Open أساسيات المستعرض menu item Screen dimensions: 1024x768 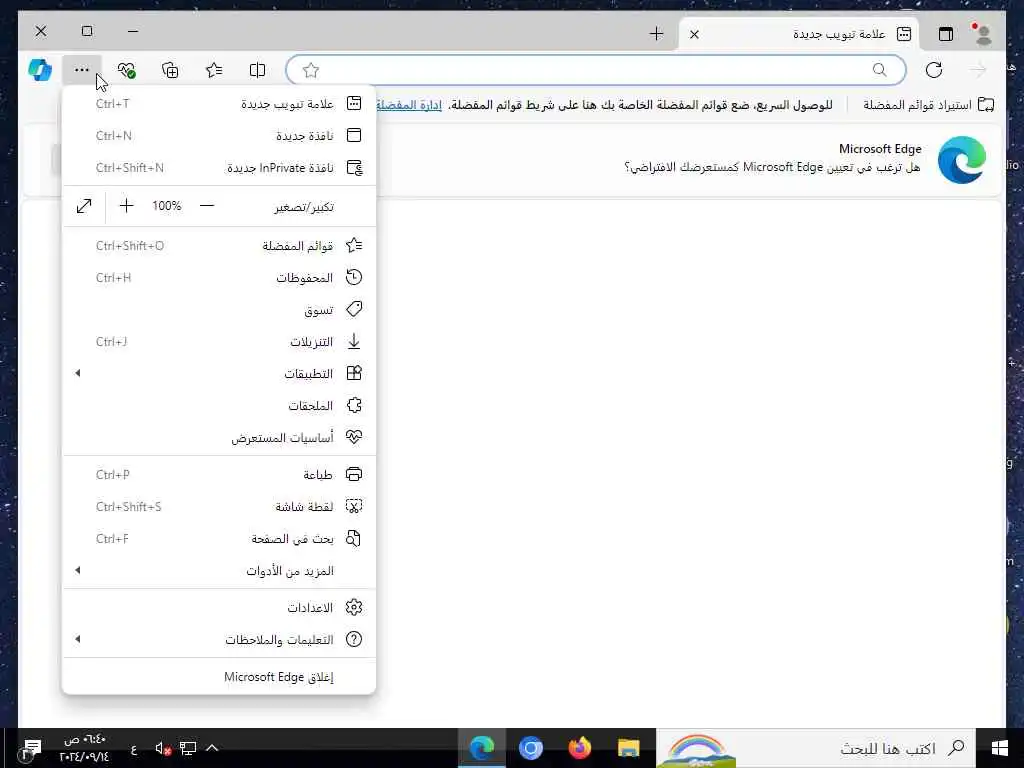tap(219, 438)
